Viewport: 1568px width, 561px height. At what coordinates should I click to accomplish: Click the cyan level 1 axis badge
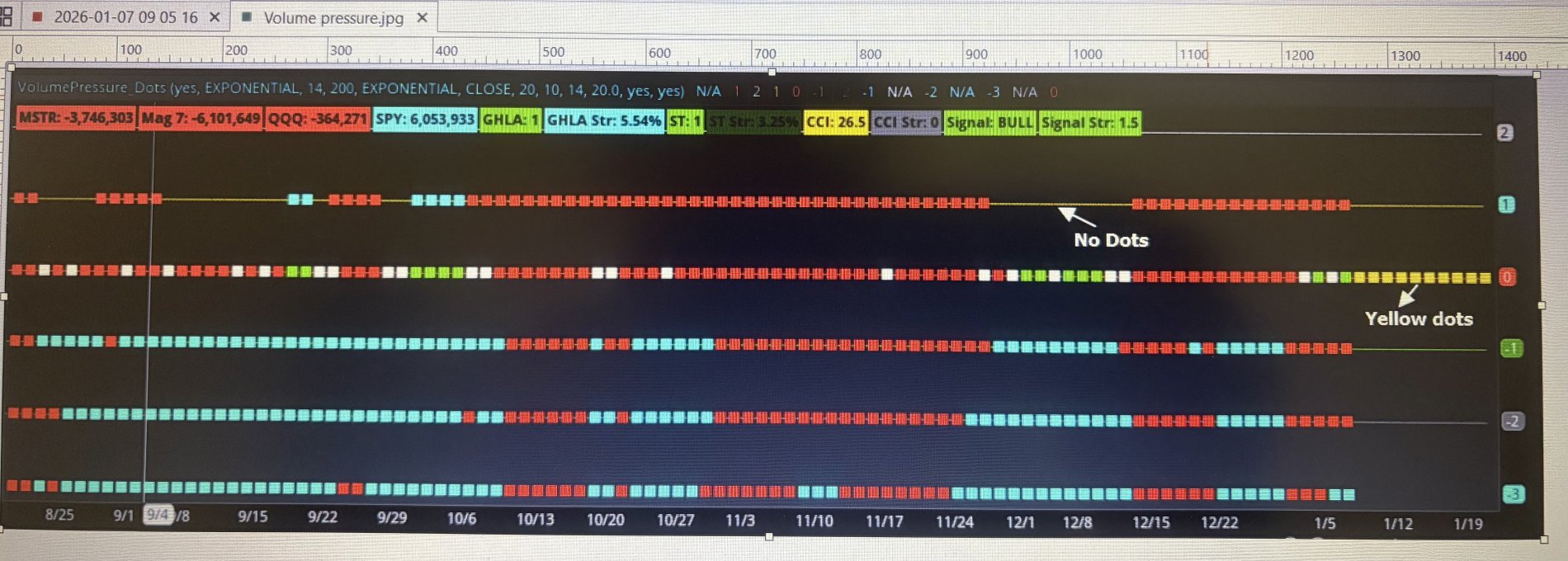[1506, 205]
